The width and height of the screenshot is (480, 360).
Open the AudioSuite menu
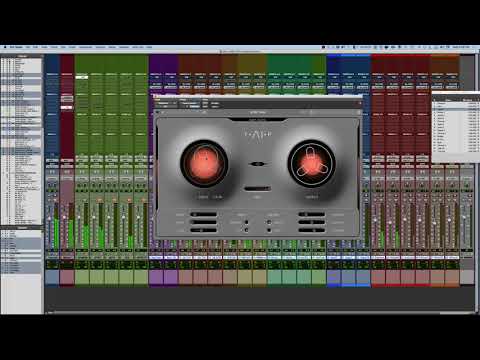pos(85,47)
